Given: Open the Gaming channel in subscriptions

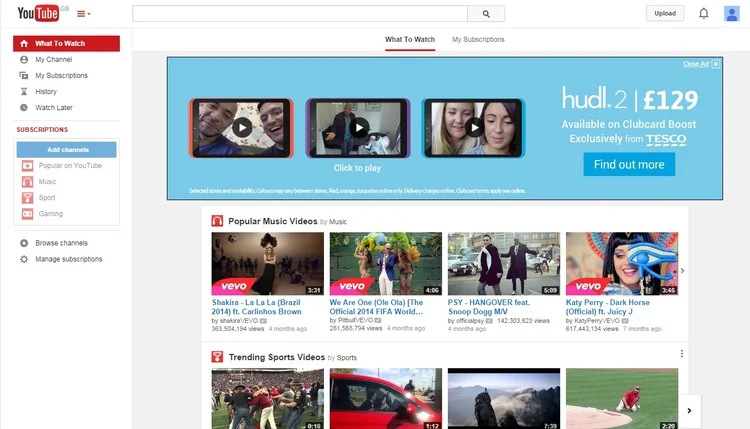Looking at the screenshot, I should [51, 214].
